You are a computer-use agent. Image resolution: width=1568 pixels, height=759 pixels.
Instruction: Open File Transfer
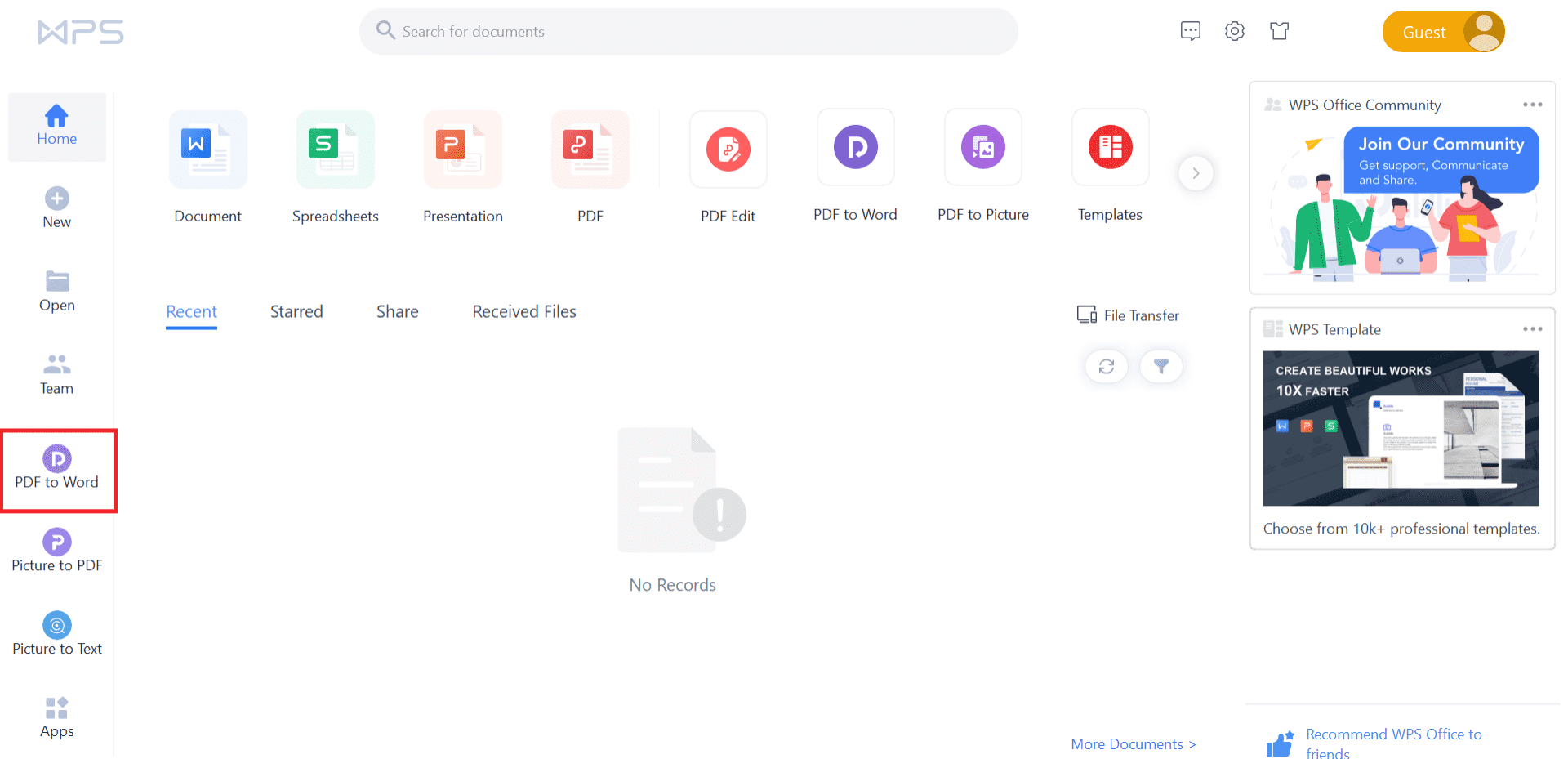click(x=1128, y=315)
